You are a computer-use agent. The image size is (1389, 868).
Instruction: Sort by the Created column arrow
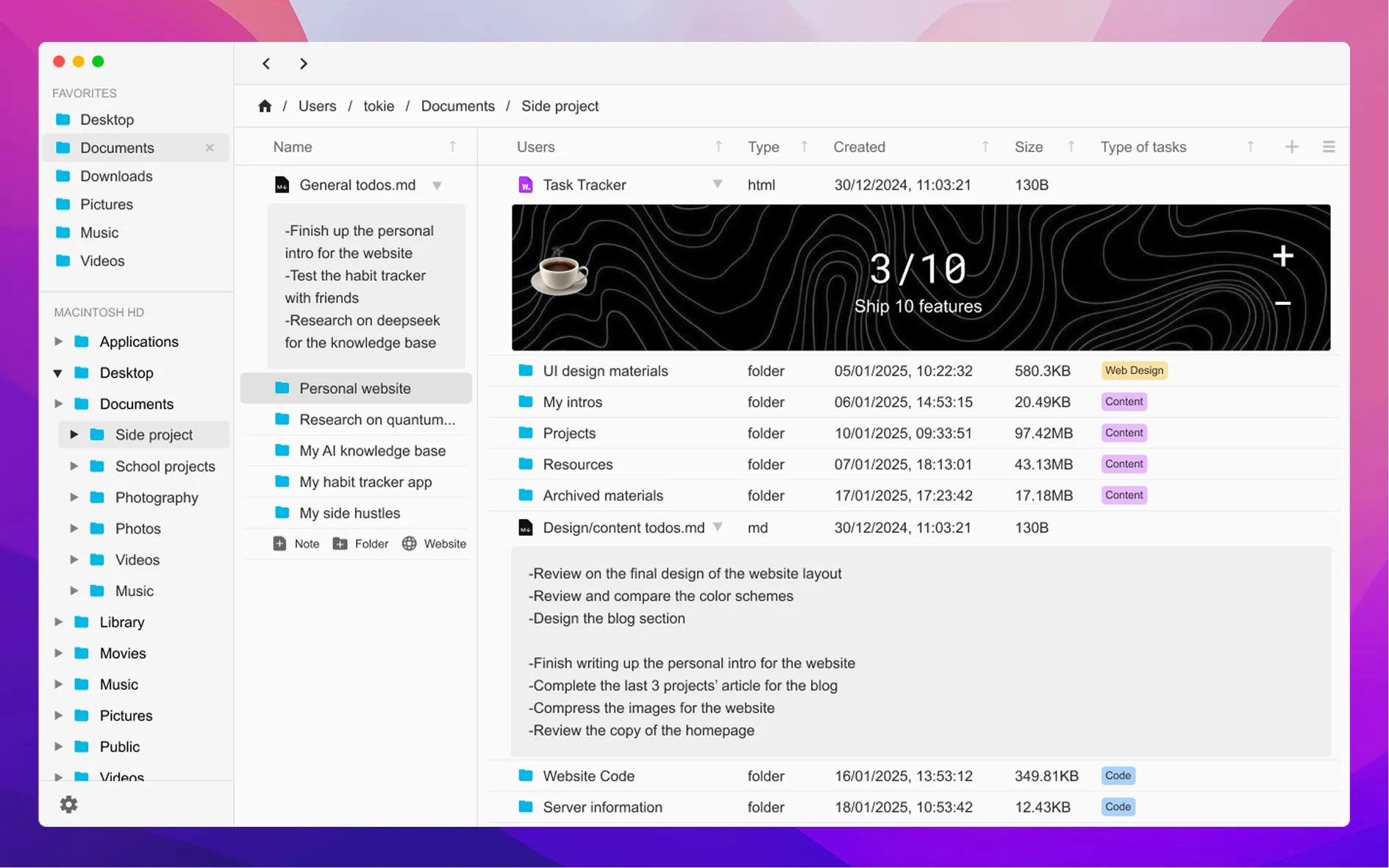click(985, 147)
